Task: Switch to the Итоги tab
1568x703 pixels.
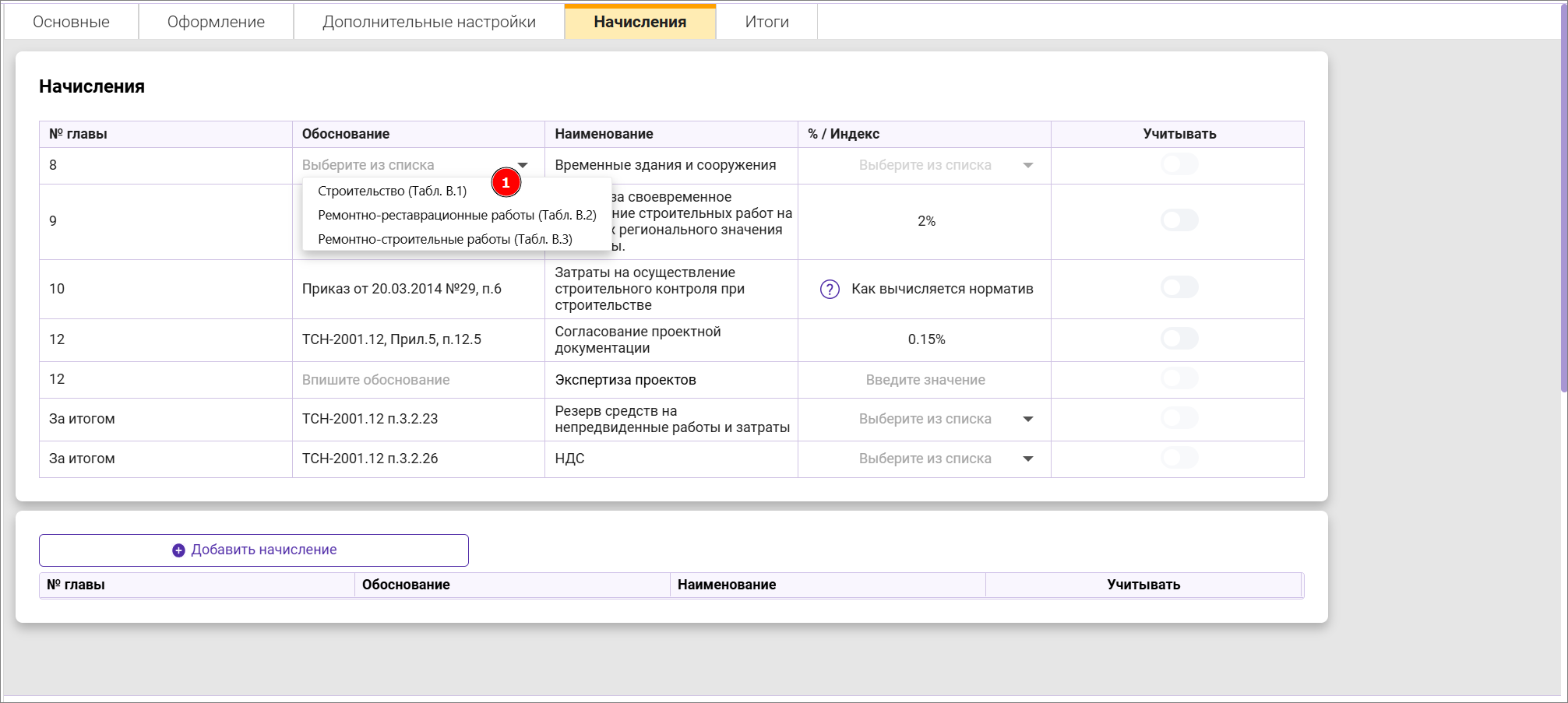Action: (766, 22)
